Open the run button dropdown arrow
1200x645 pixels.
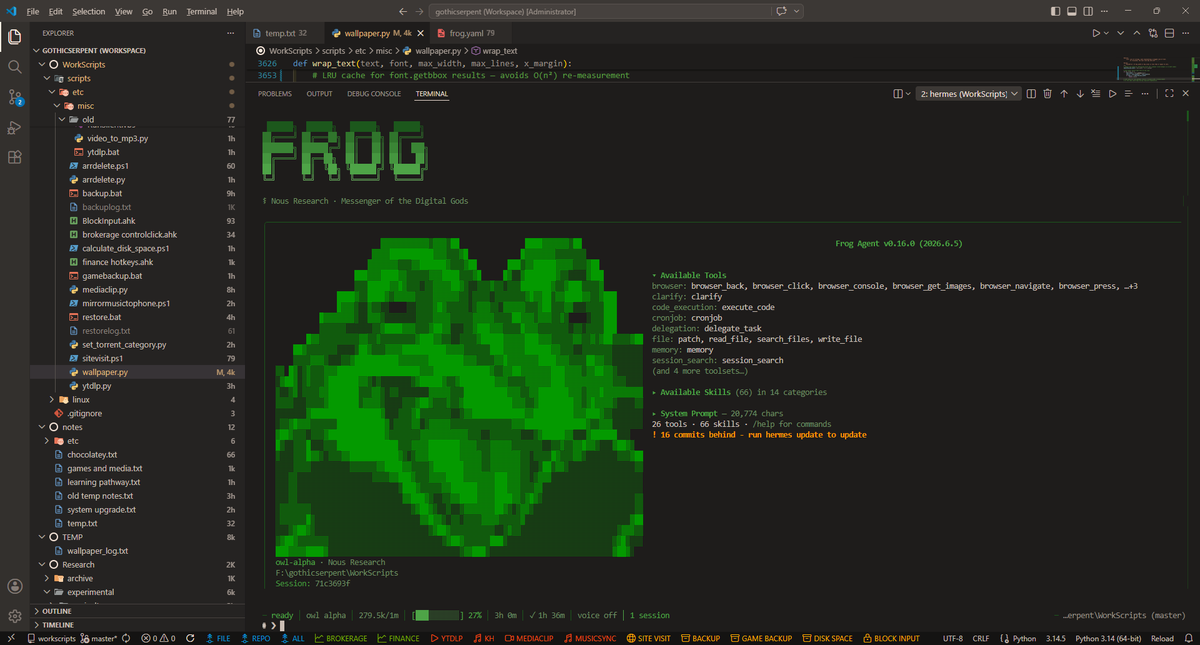tap(1107, 33)
